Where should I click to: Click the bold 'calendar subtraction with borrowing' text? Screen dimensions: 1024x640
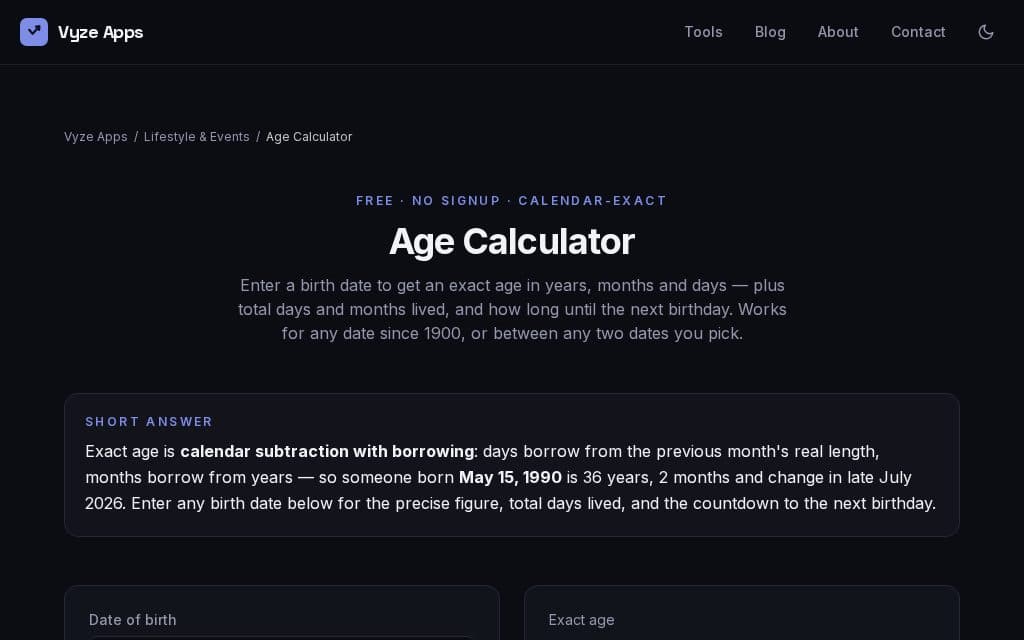(x=327, y=451)
